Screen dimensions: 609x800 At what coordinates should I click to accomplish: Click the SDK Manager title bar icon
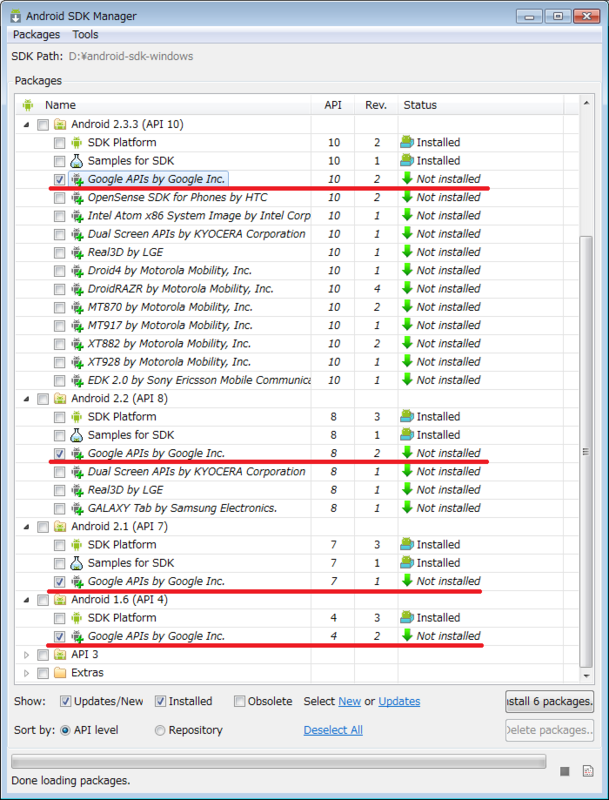point(16,16)
